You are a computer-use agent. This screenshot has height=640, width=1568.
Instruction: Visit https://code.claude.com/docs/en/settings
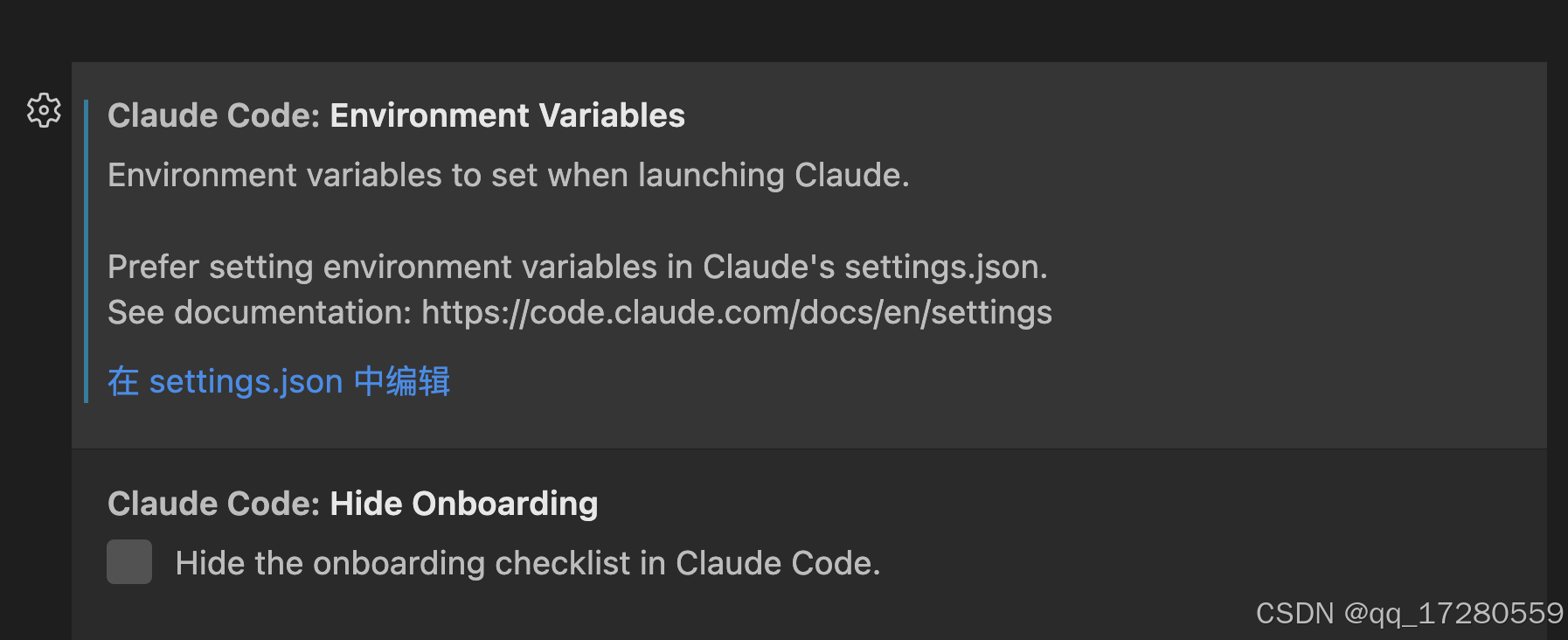pos(737,312)
